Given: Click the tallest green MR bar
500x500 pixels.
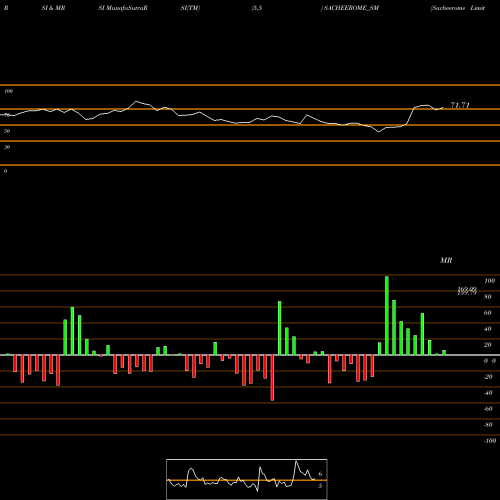Looking at the screenshot, I should (x=387, y=315).
